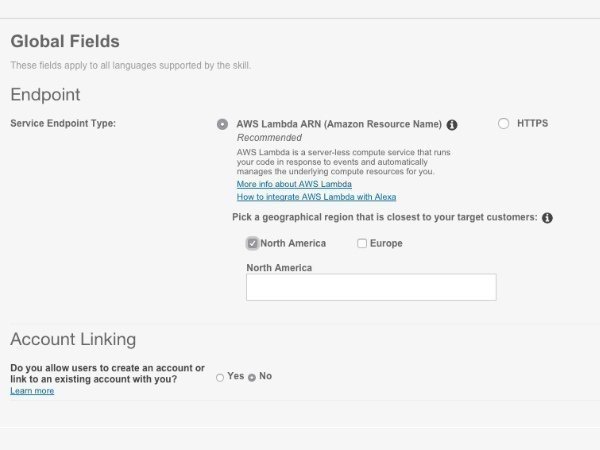The width and height of the screenshot is (600, 450).
Task: Select the HTTPS endpoint radio button
Action: [503, 124]
